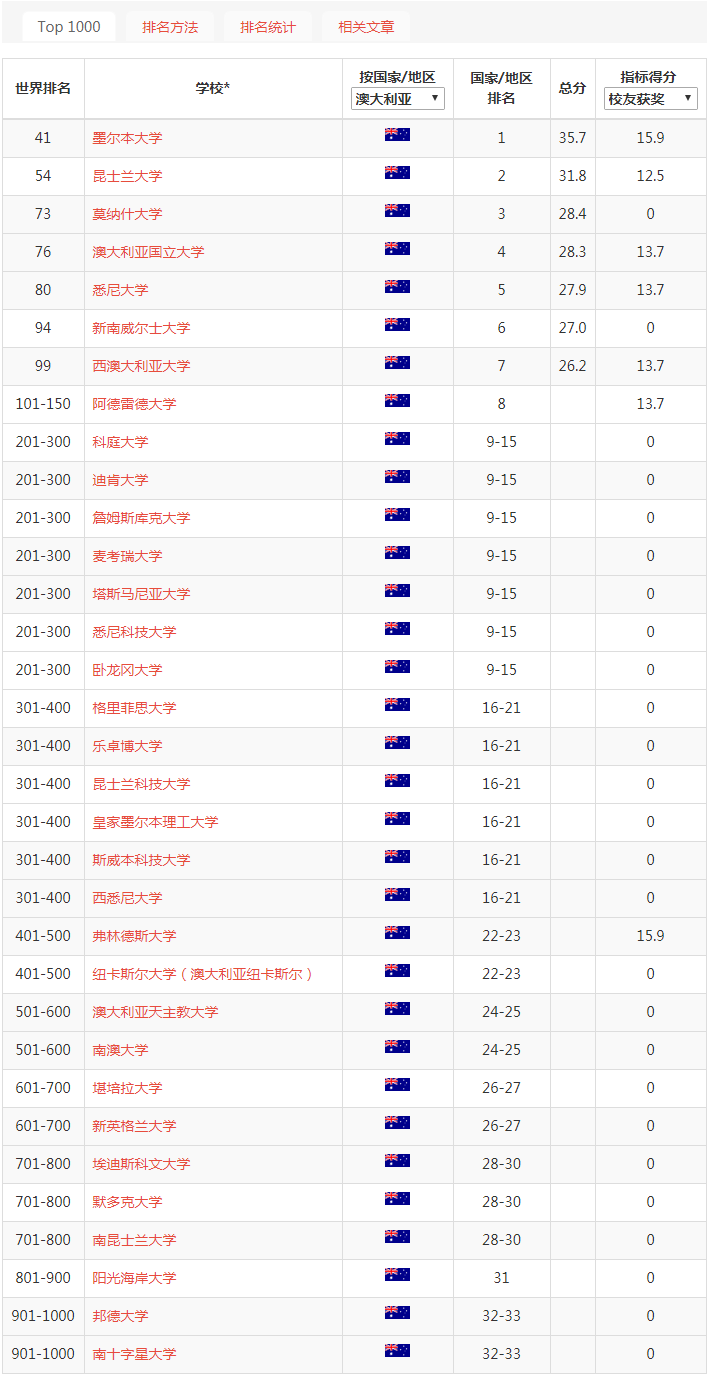The height and width of the screenshot is (1374, 707).
Task: Open the 莫纳什大学 link
Action: 127,214
